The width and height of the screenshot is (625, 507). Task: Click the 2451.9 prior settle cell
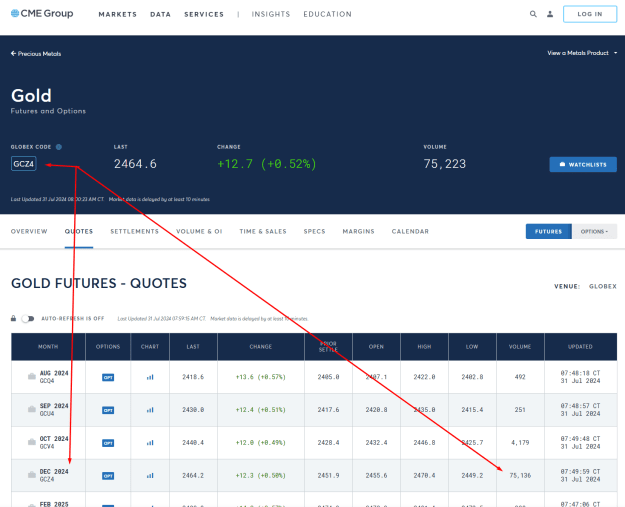(x=328, y=476)
